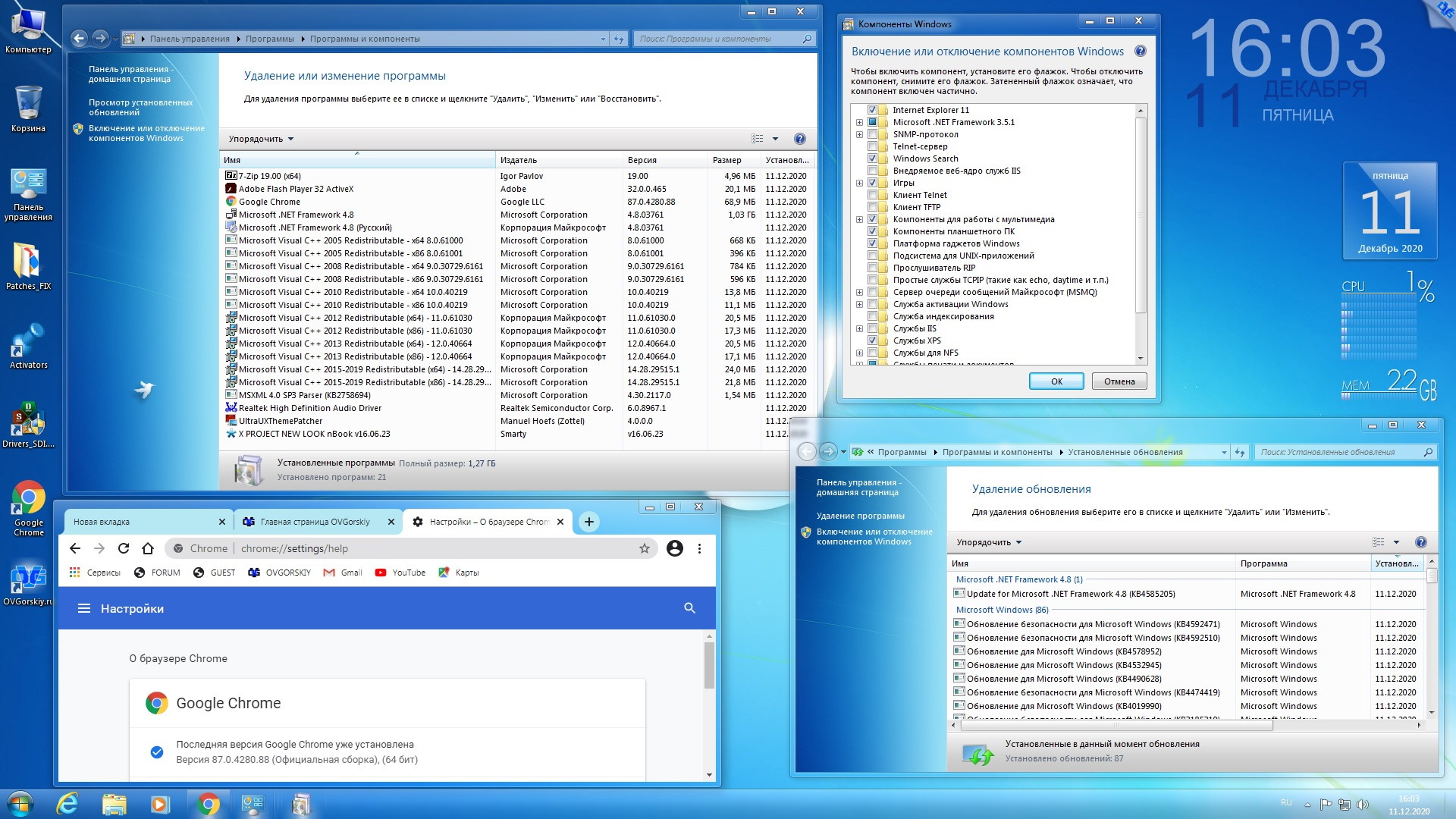The image size is (1456, 819).
Task: Click the Windows Start orb
Action: [x=20, y=803]
